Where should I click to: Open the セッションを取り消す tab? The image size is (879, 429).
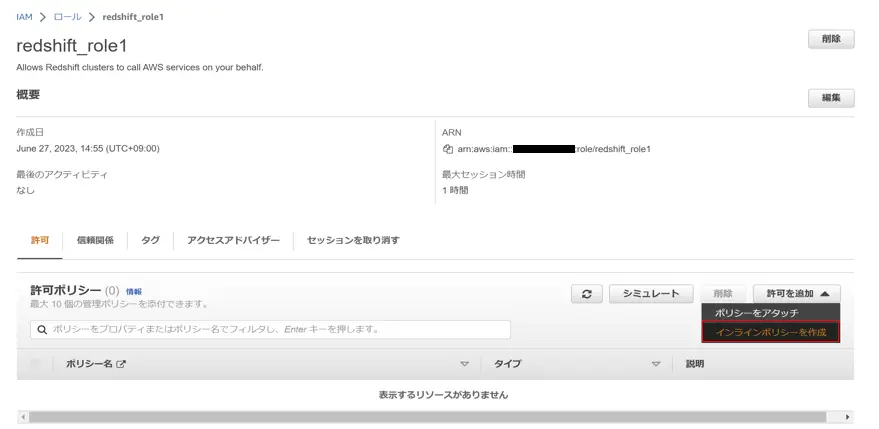click(x=353, y=241)
